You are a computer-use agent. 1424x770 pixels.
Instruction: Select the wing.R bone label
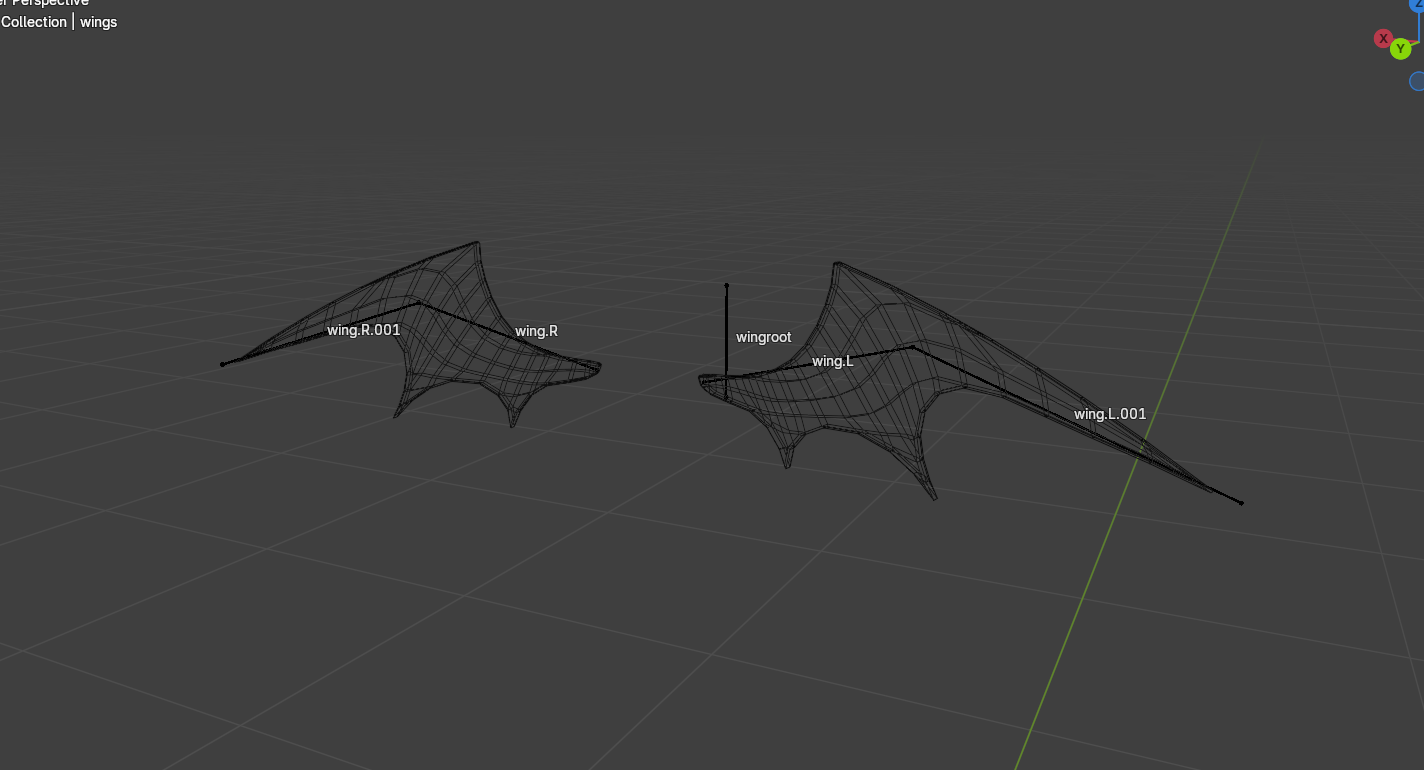click(x=536, y=331)
